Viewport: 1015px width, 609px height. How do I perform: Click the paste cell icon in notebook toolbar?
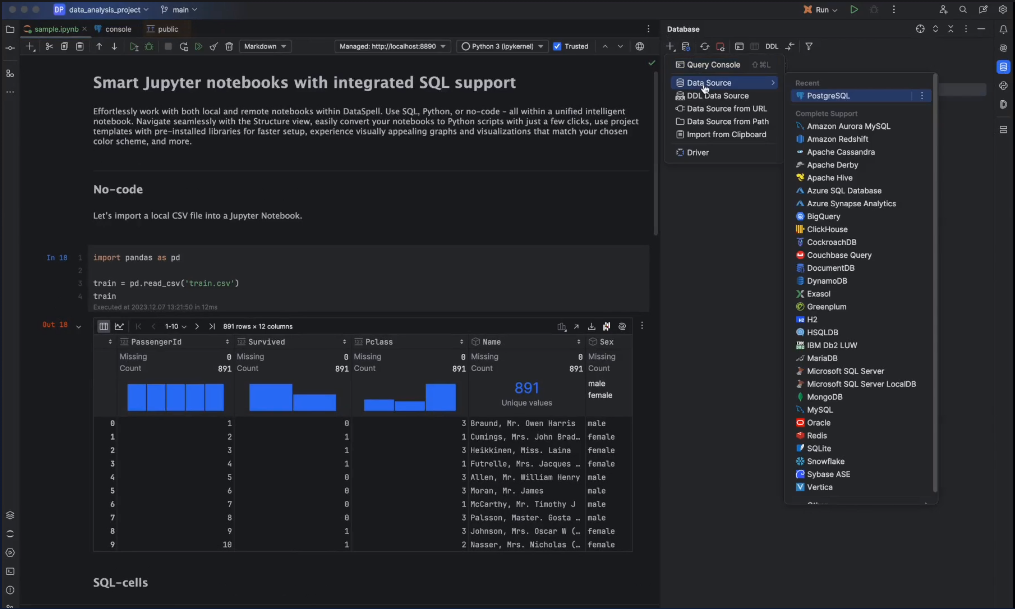[80, 47]
